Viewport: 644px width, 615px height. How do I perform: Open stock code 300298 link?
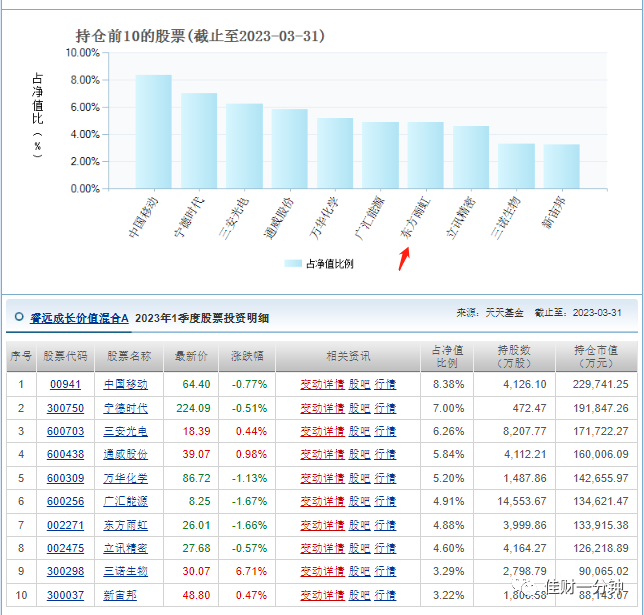[x=65, y=571]
